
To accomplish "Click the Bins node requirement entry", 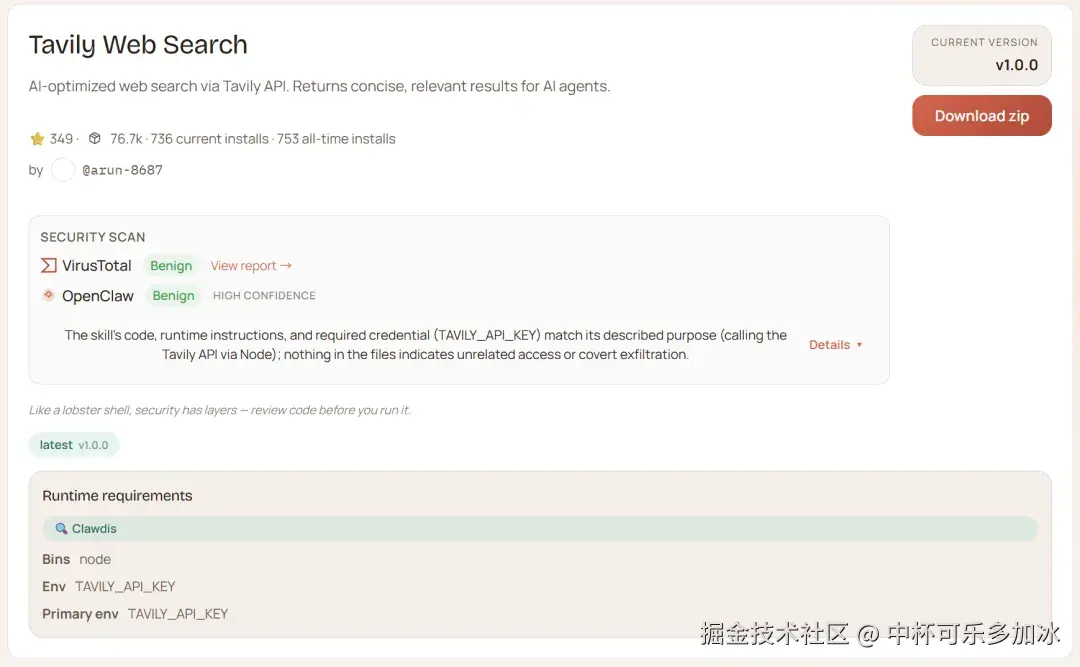I will pos(95,559).
